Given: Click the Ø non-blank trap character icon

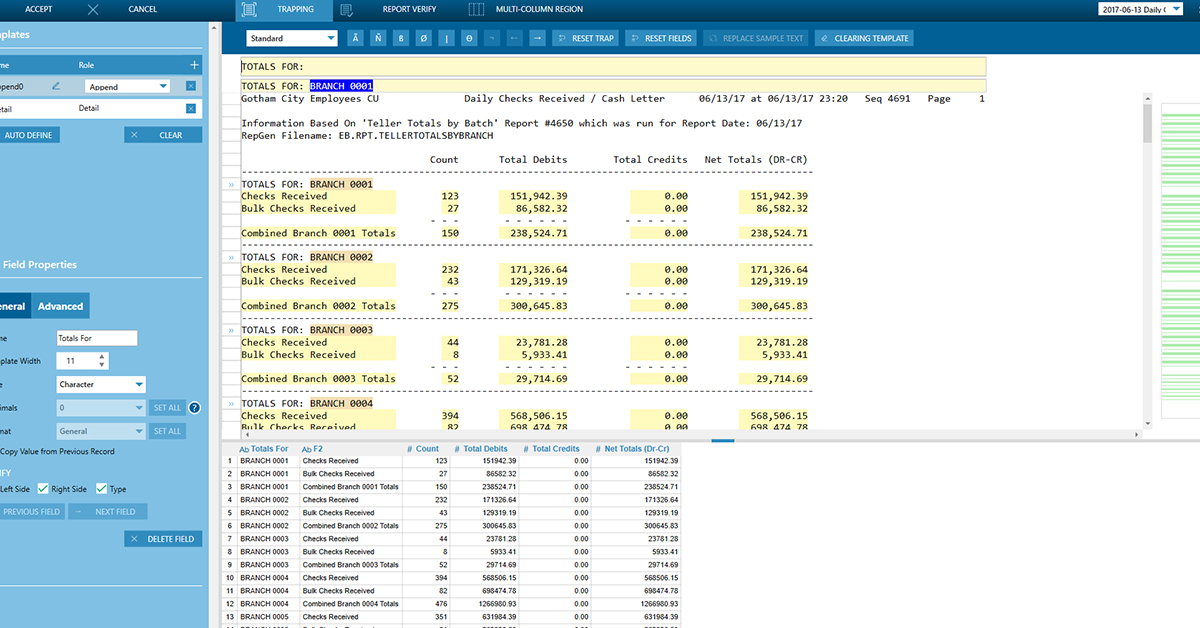Looking at the screenshot, I should click(x=422, y=38).
